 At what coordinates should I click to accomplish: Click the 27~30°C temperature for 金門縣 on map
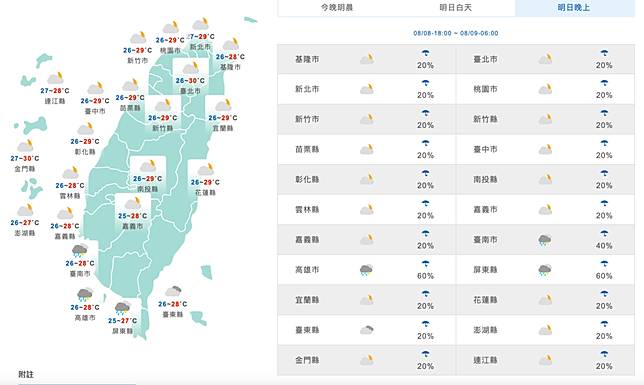(25, 158)
